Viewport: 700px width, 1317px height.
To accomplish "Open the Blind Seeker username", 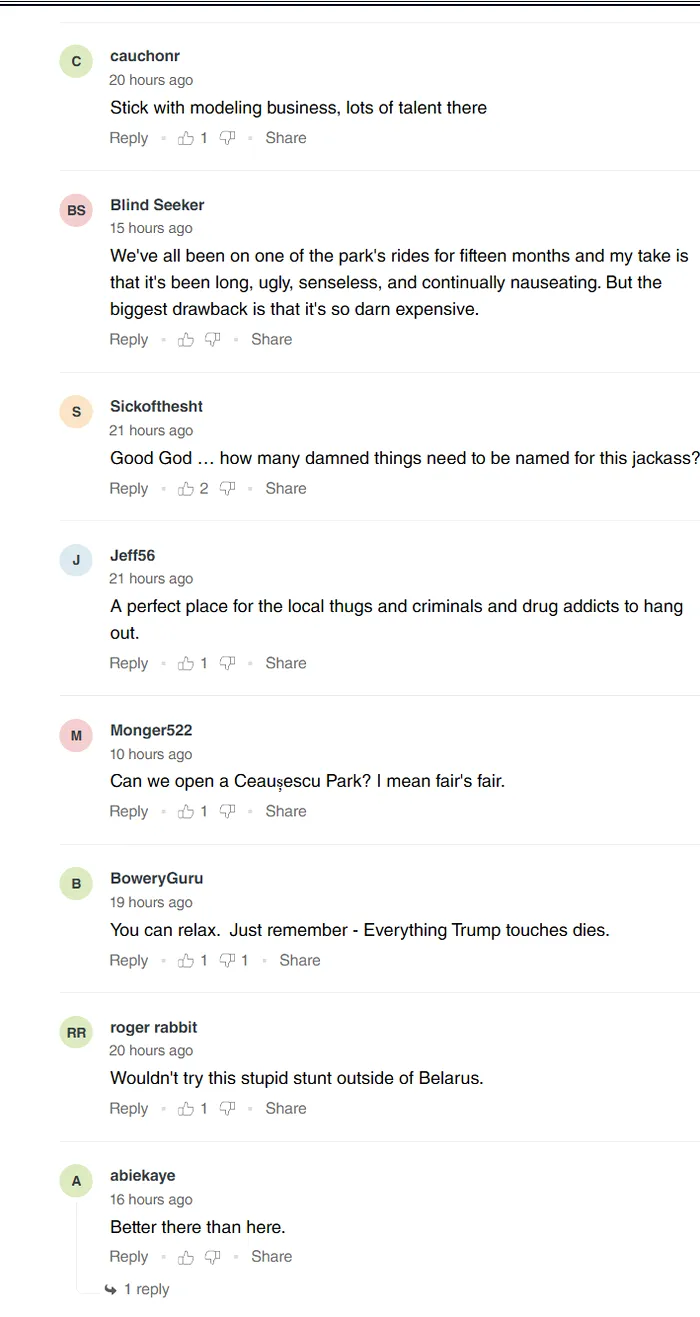I will (157, 205).
